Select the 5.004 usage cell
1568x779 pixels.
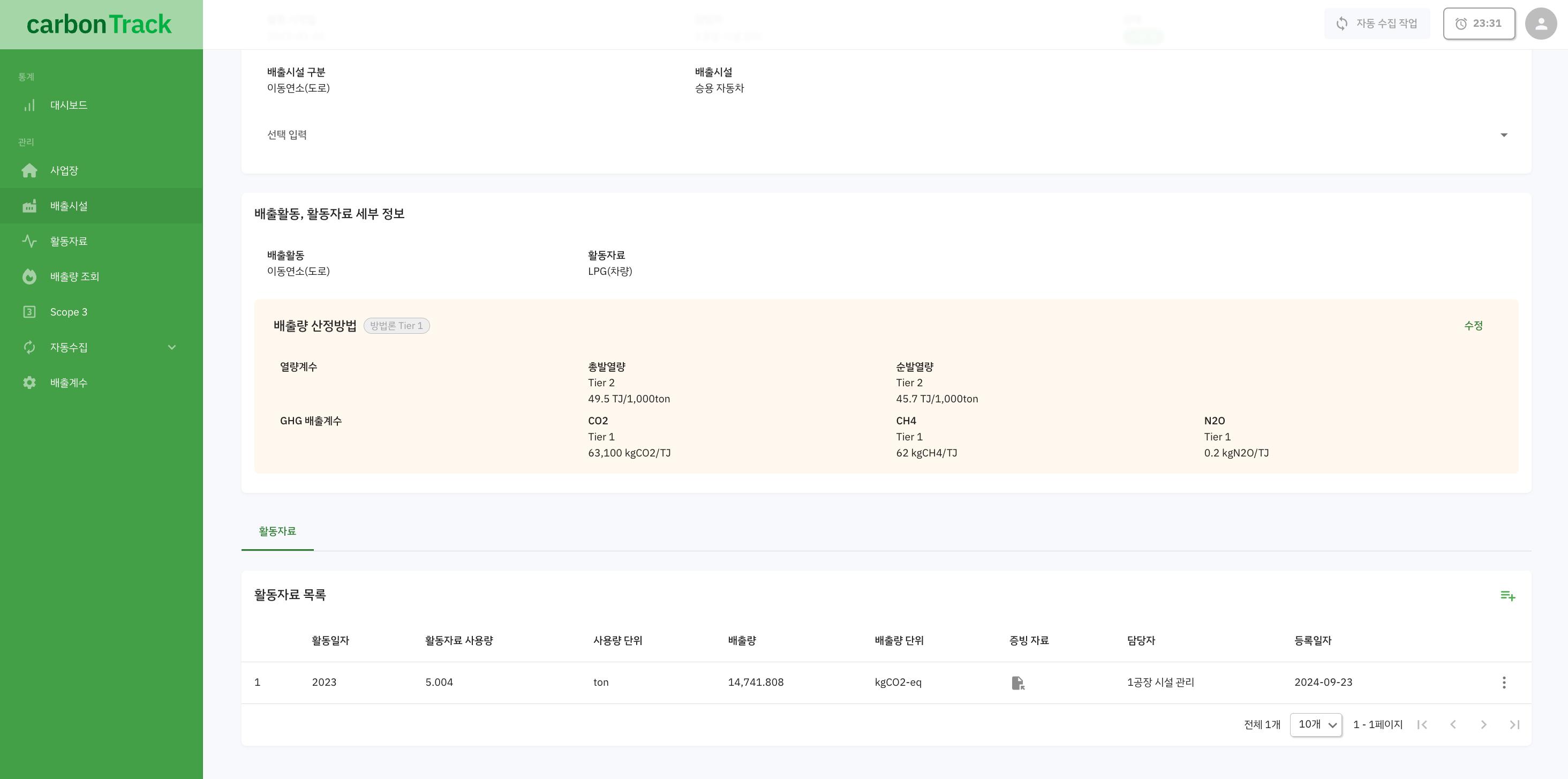pos(439,682)
